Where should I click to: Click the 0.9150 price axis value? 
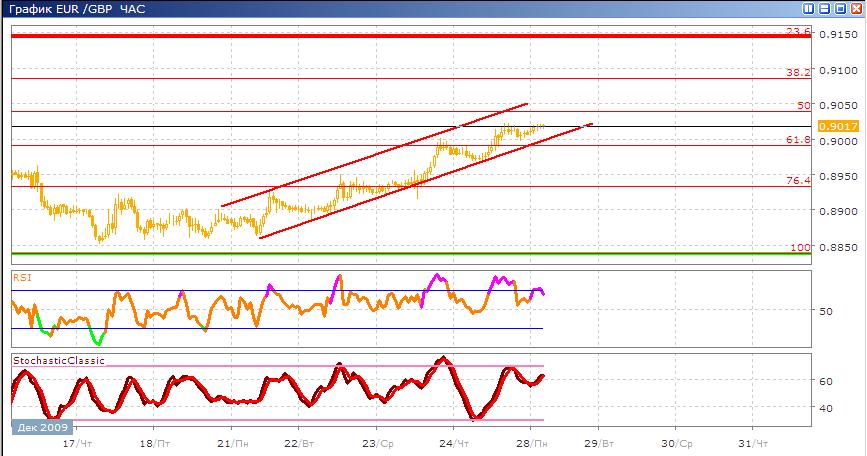point(836,36)
